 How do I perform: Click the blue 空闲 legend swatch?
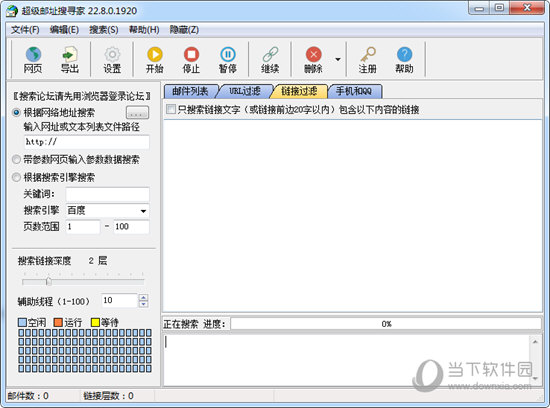coord(22,322)
